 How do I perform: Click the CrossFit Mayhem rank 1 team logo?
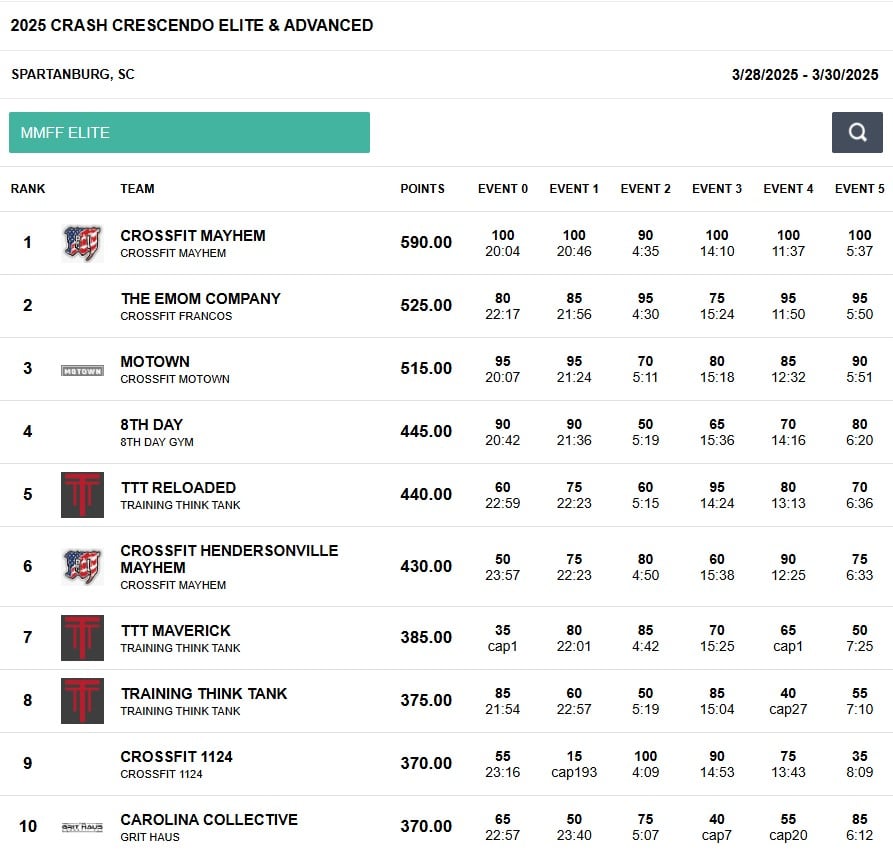82,243
